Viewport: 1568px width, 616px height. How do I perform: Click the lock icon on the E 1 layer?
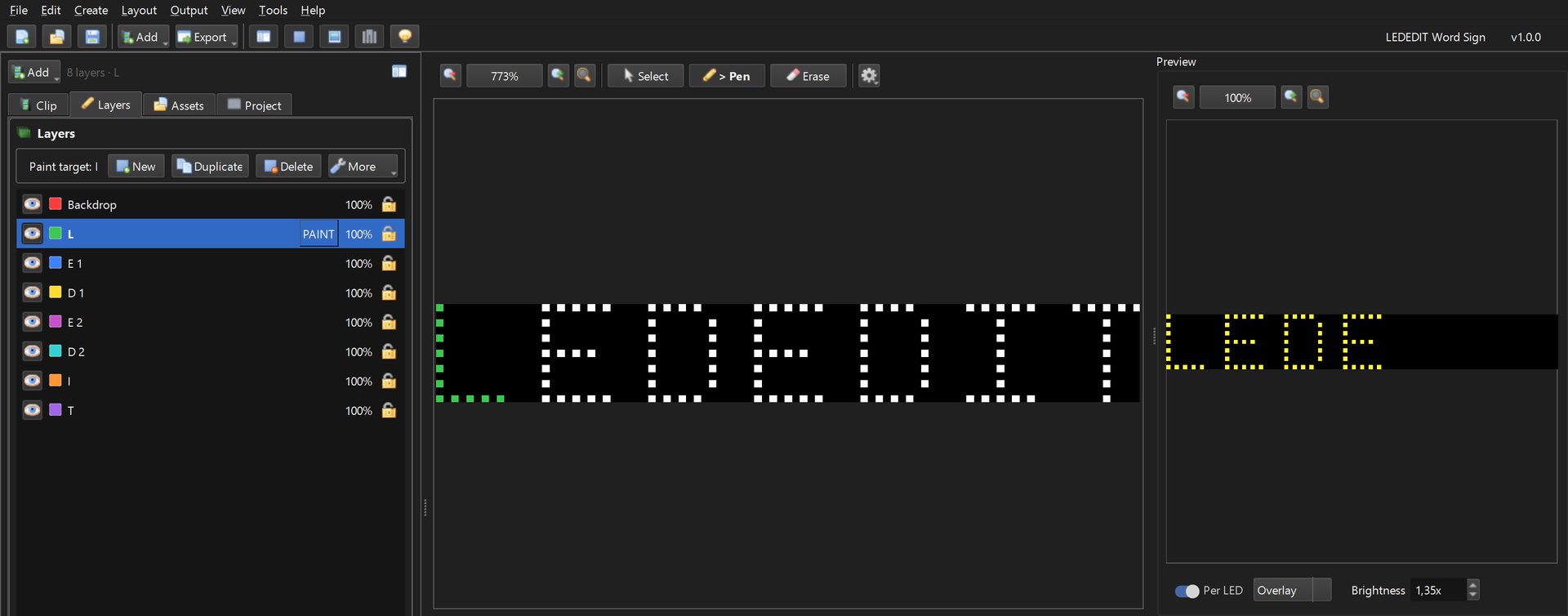tap(389, 263)
